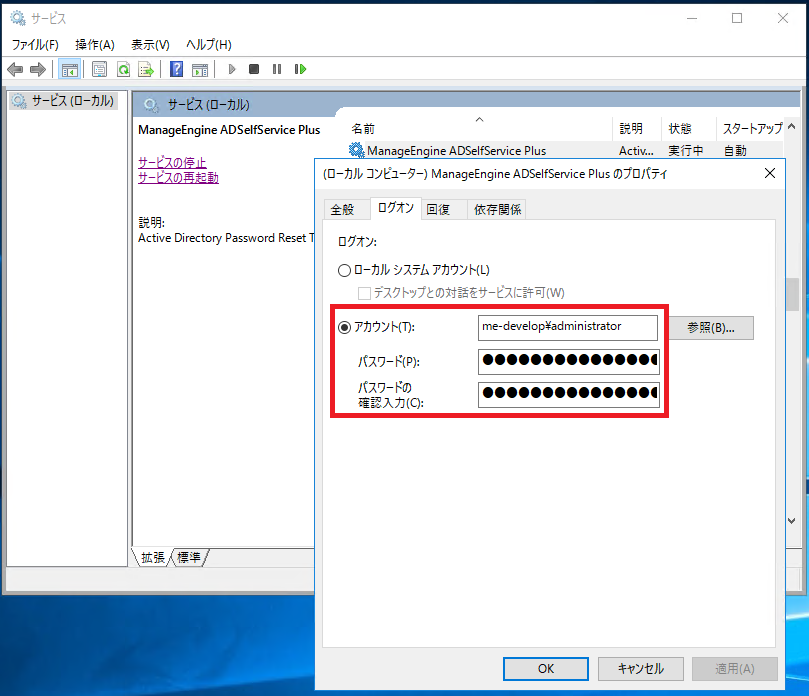Click the services list vertical scrollbar thumb
Image resolution: width=809 pixels, height=696 pixels.
(792, 294)
